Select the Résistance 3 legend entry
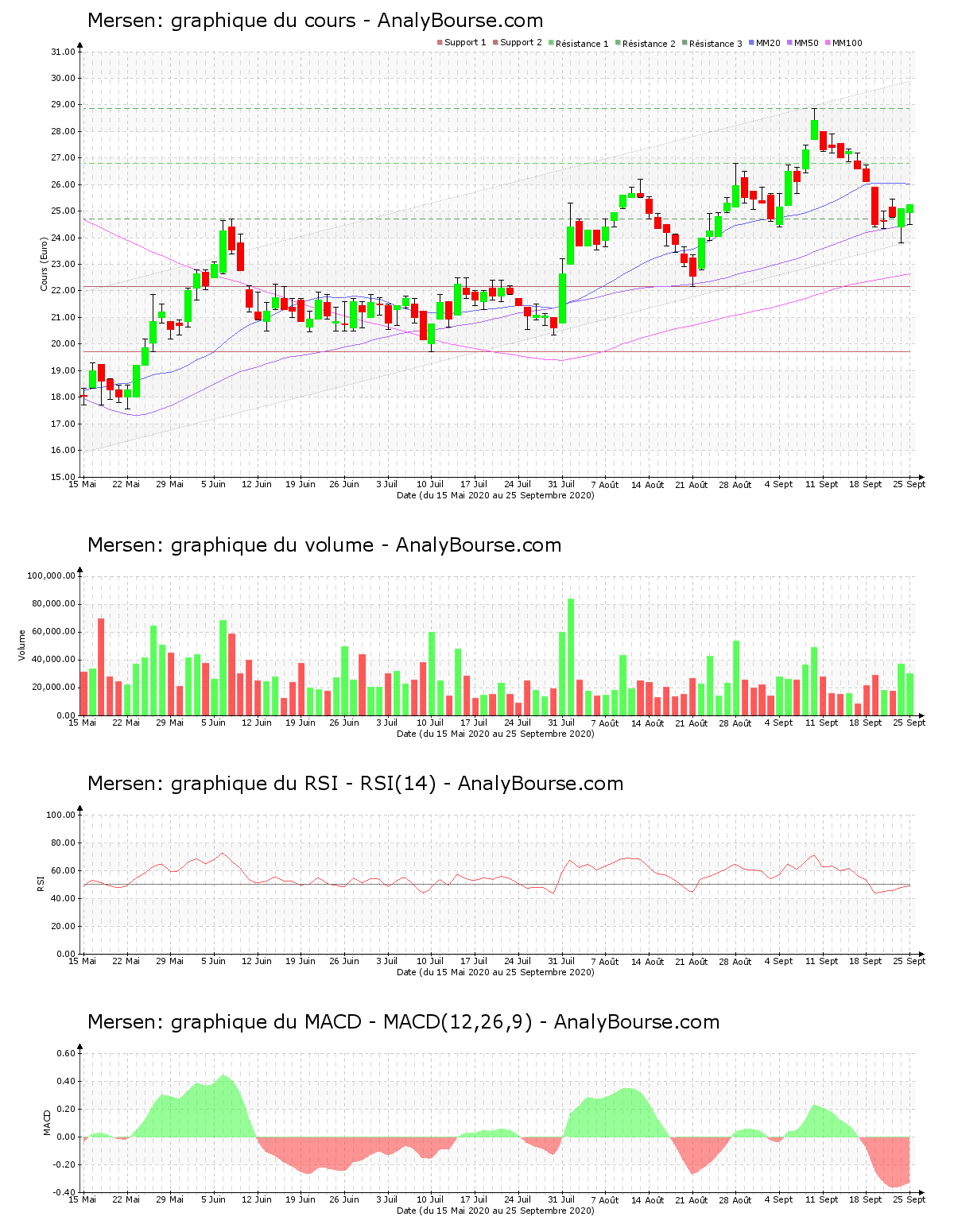The width and height of the screenshot is (954, 1232). (x=712, y=43)
